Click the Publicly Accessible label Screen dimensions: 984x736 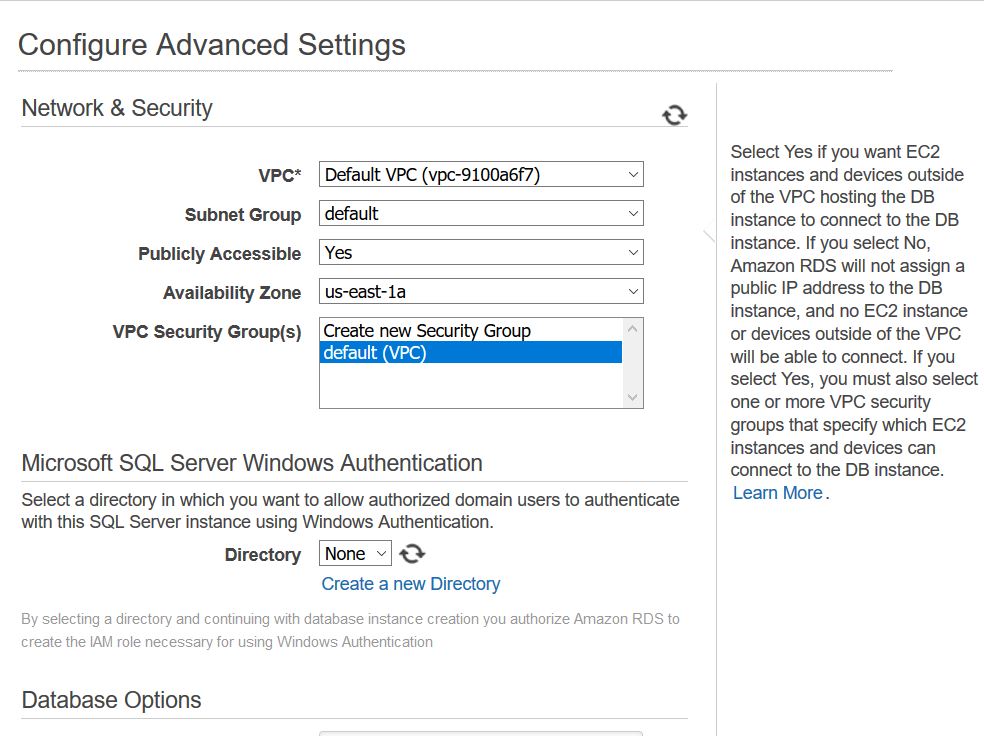pos(219,254)
